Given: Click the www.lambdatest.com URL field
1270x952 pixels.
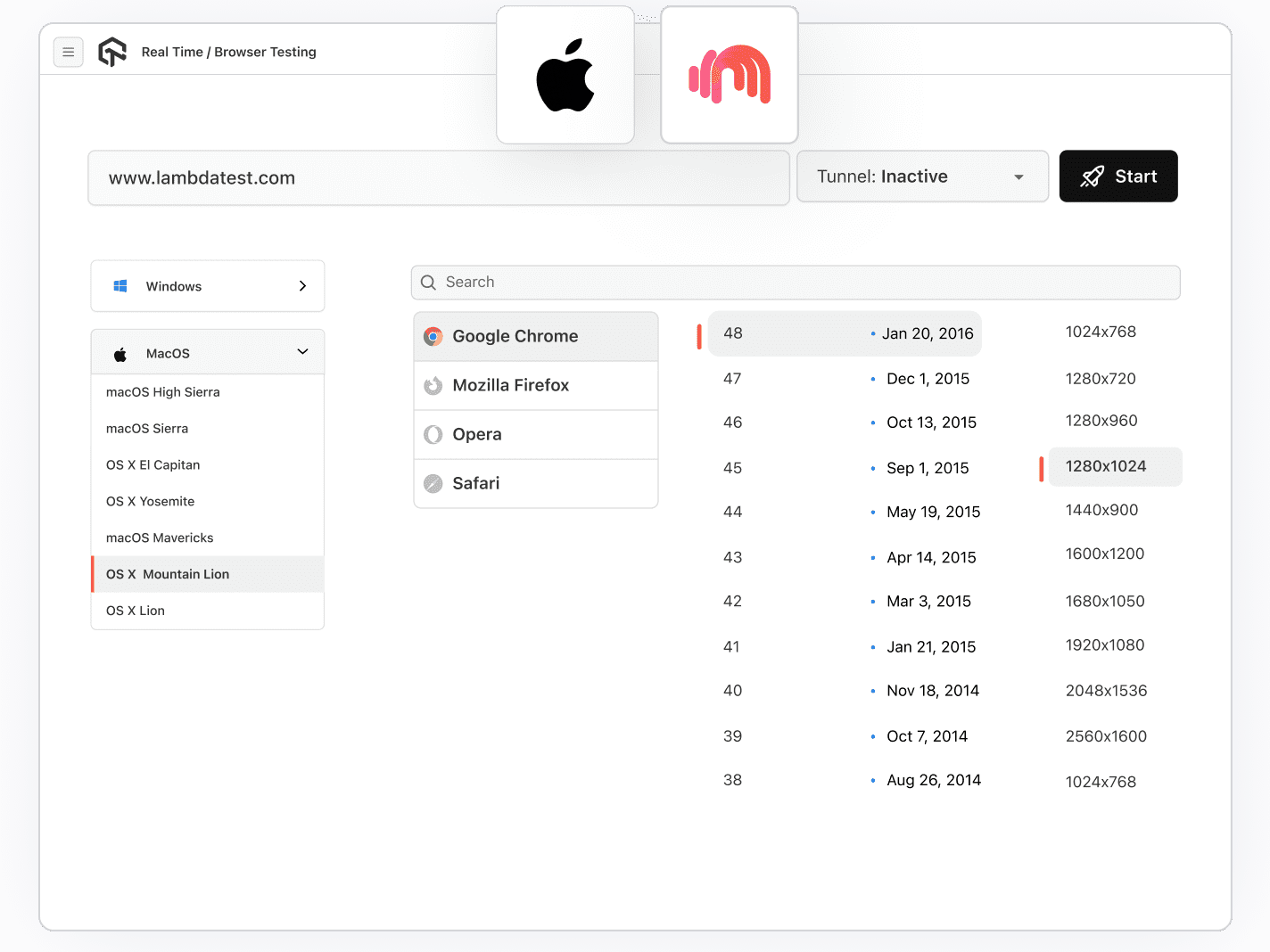Looking at the screenshot, I should click(438, 177).
